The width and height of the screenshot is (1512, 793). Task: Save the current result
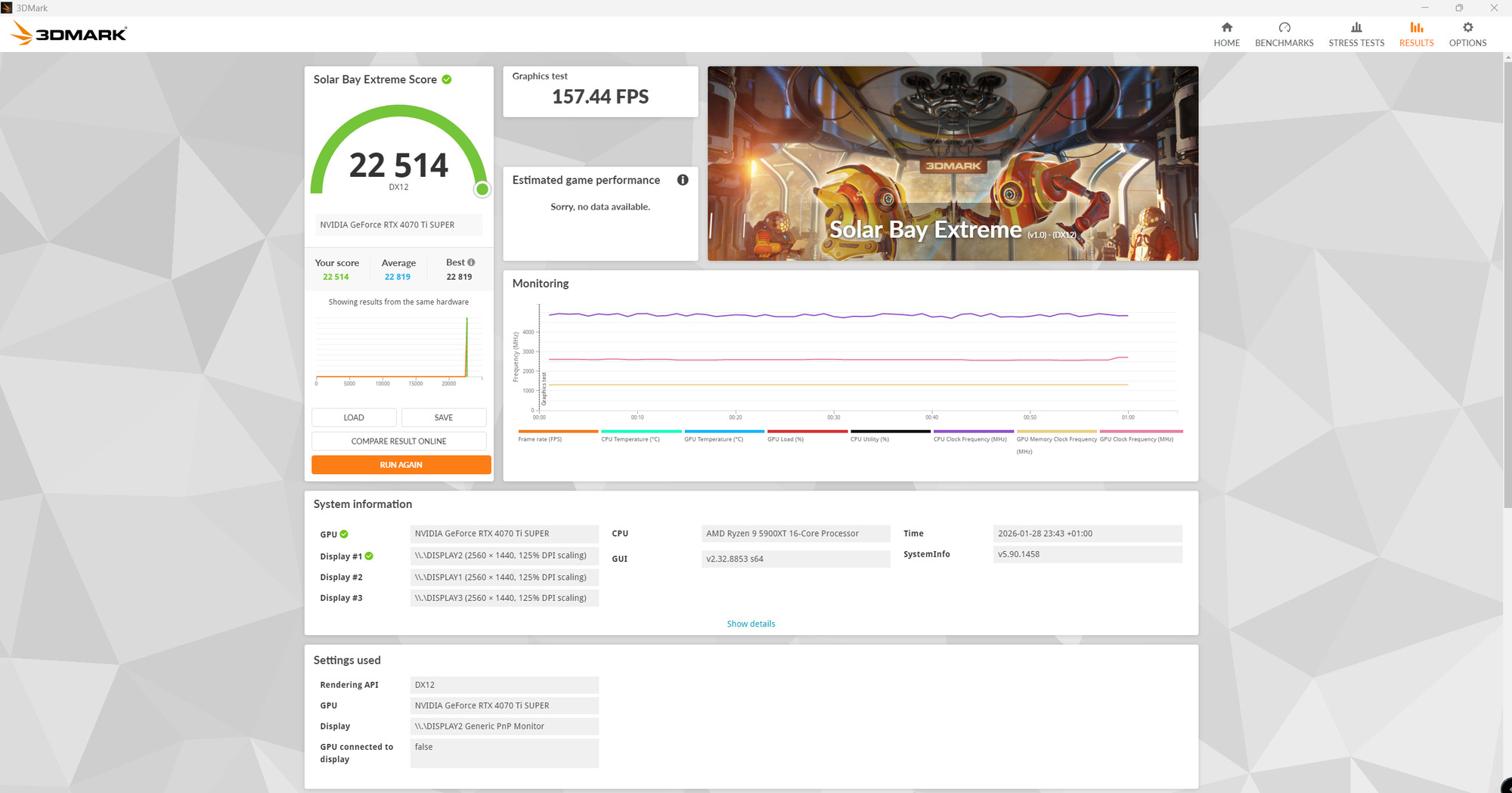coord(444,417)
